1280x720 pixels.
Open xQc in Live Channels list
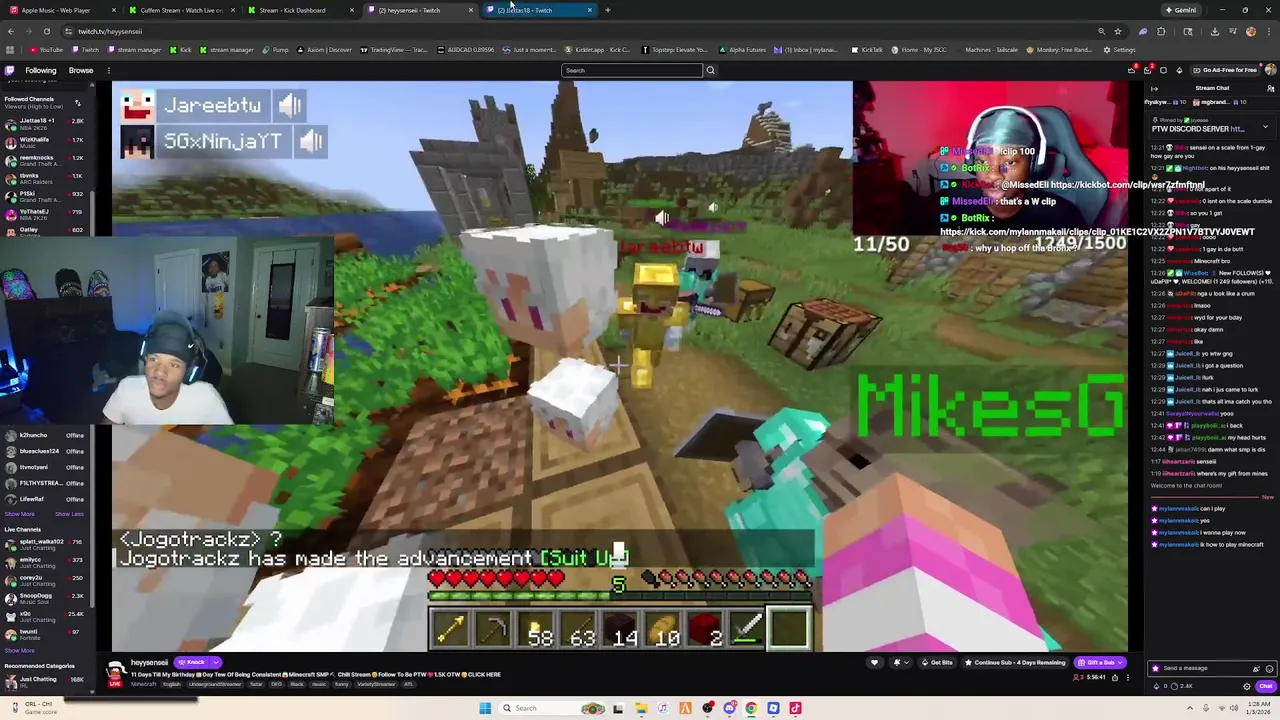coord(44,615)
